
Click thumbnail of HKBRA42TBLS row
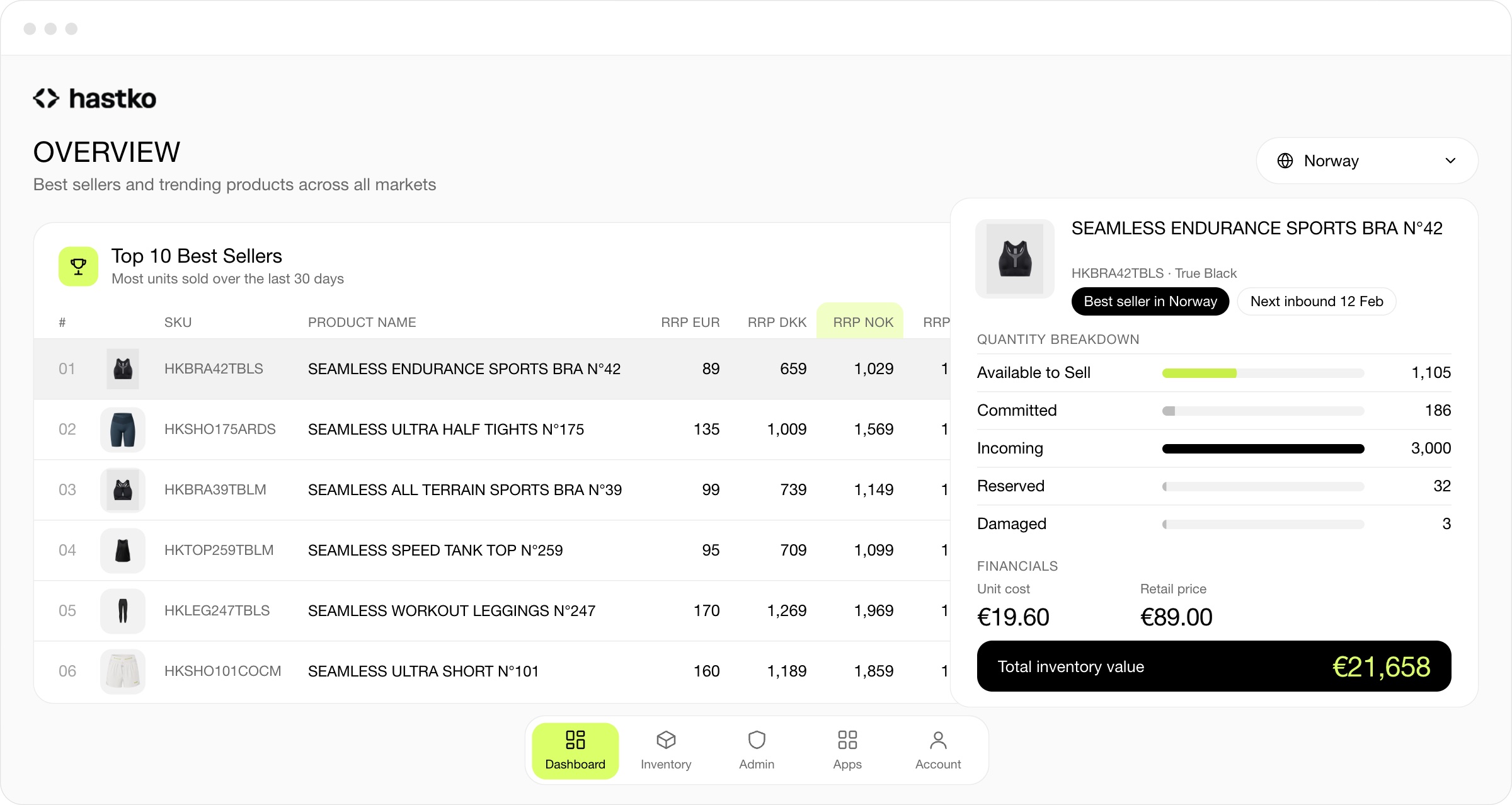(x=123, y=369)
